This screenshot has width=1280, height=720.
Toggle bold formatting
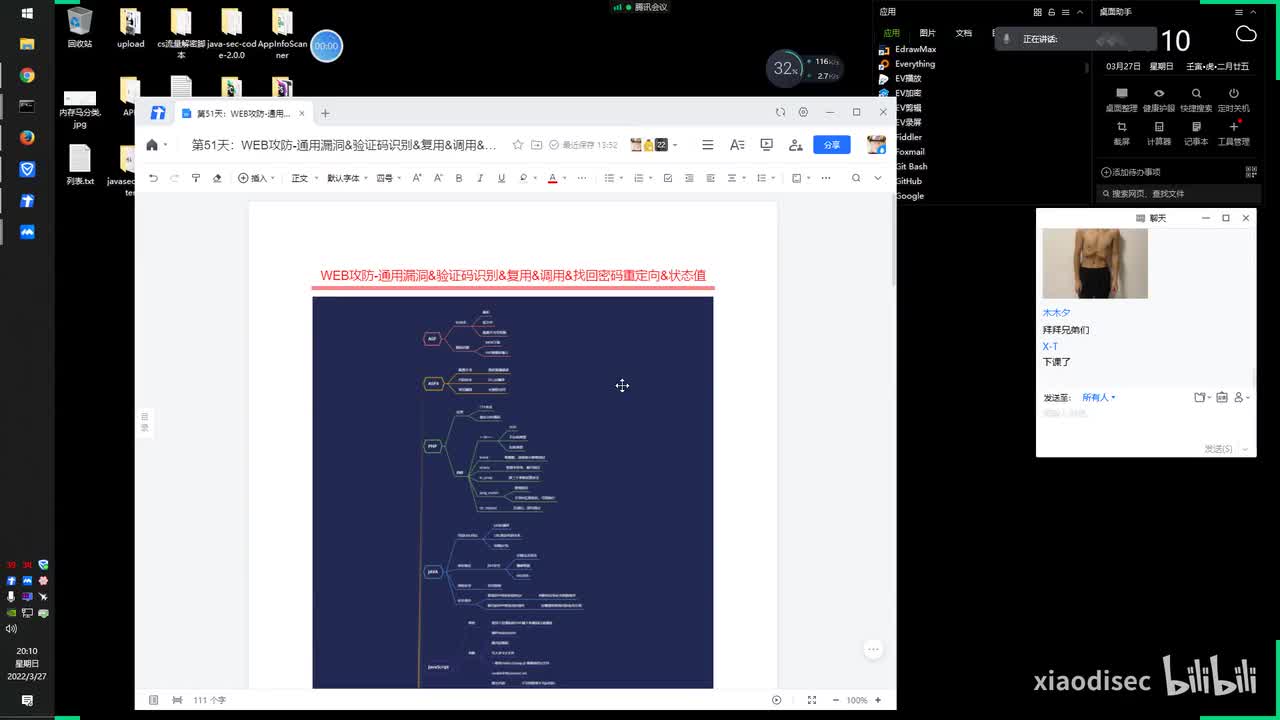459,178
